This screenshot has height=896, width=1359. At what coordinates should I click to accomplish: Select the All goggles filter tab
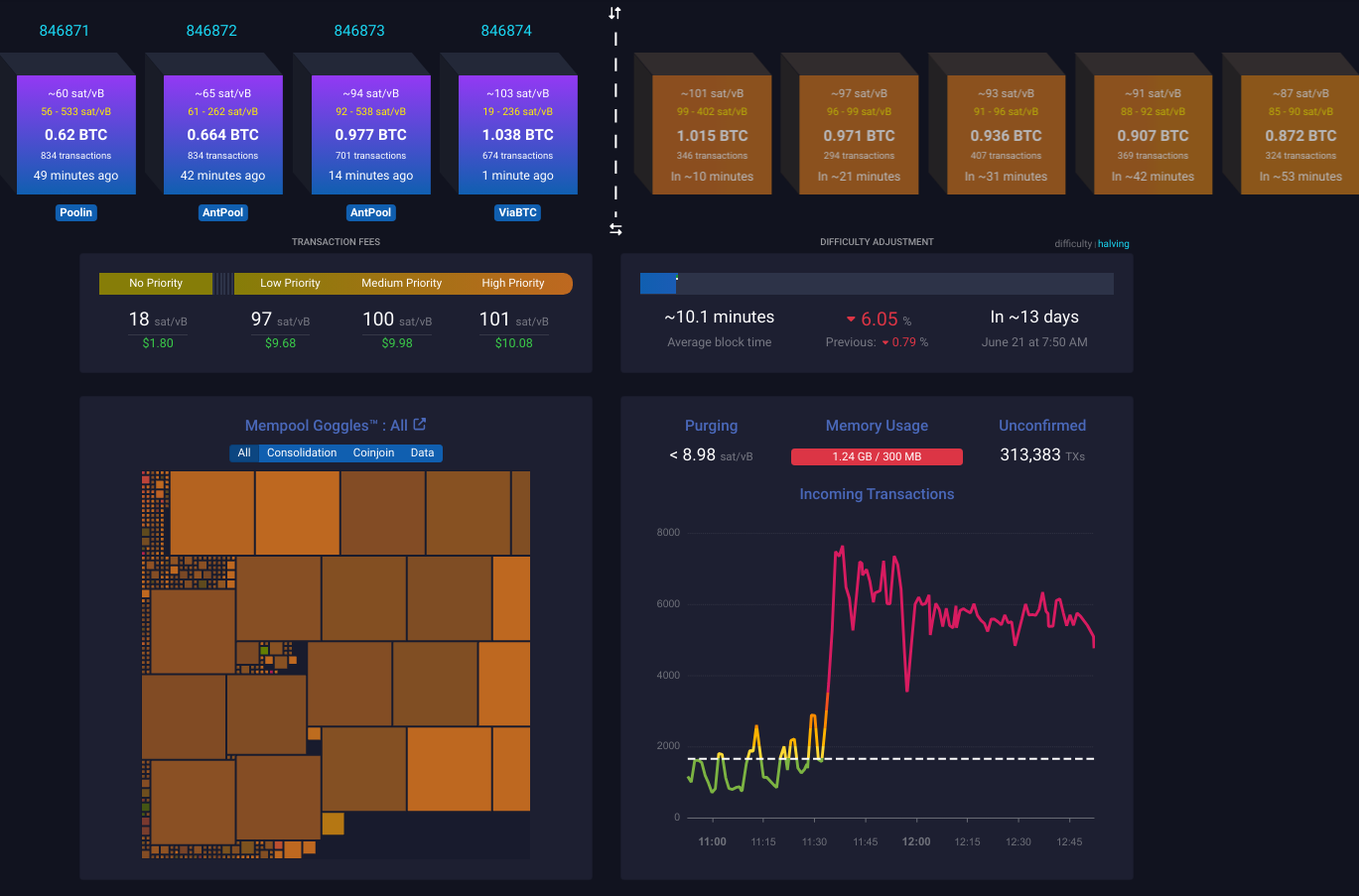244,452
